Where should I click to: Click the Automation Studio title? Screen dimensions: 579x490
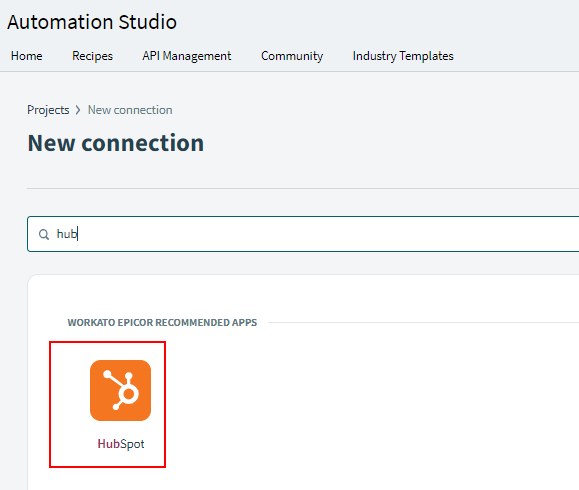(92, 22)
